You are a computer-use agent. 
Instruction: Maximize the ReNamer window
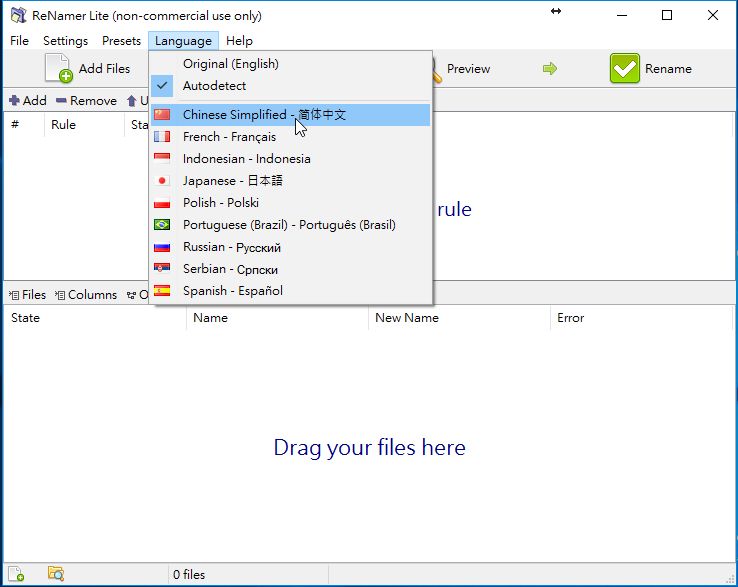tap(666, 16)
